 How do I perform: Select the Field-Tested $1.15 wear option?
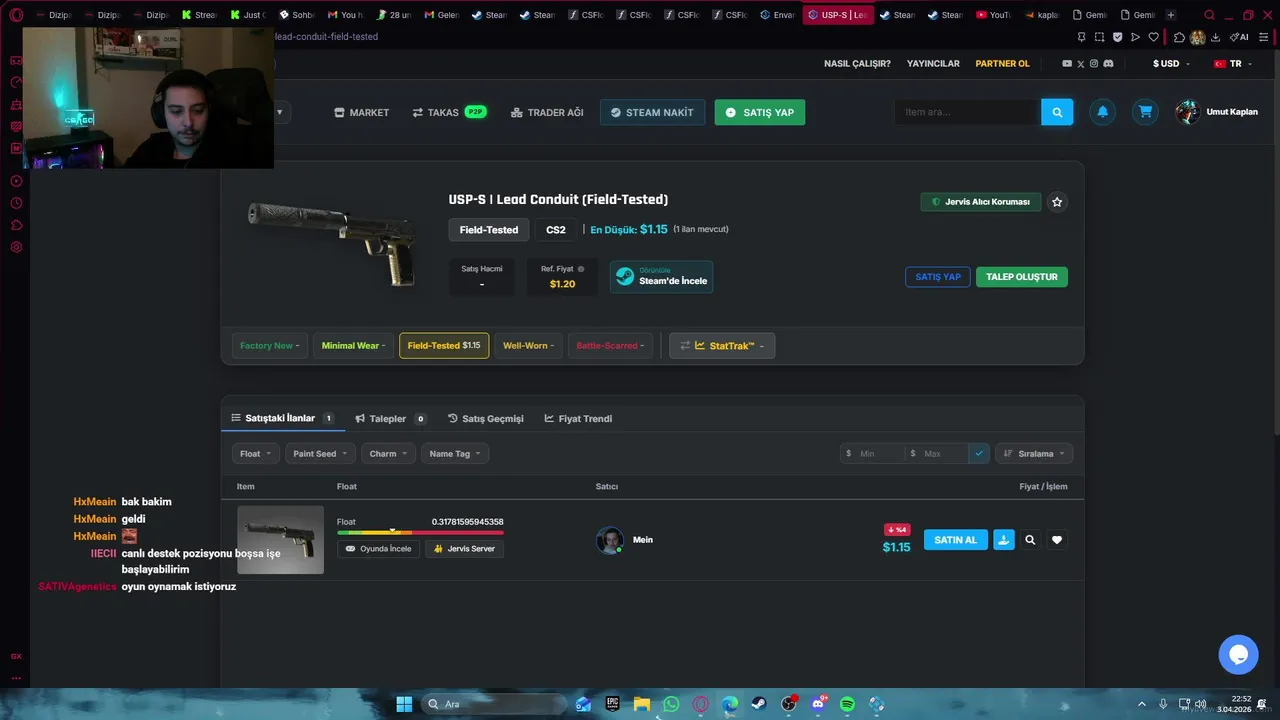[444, 346]
